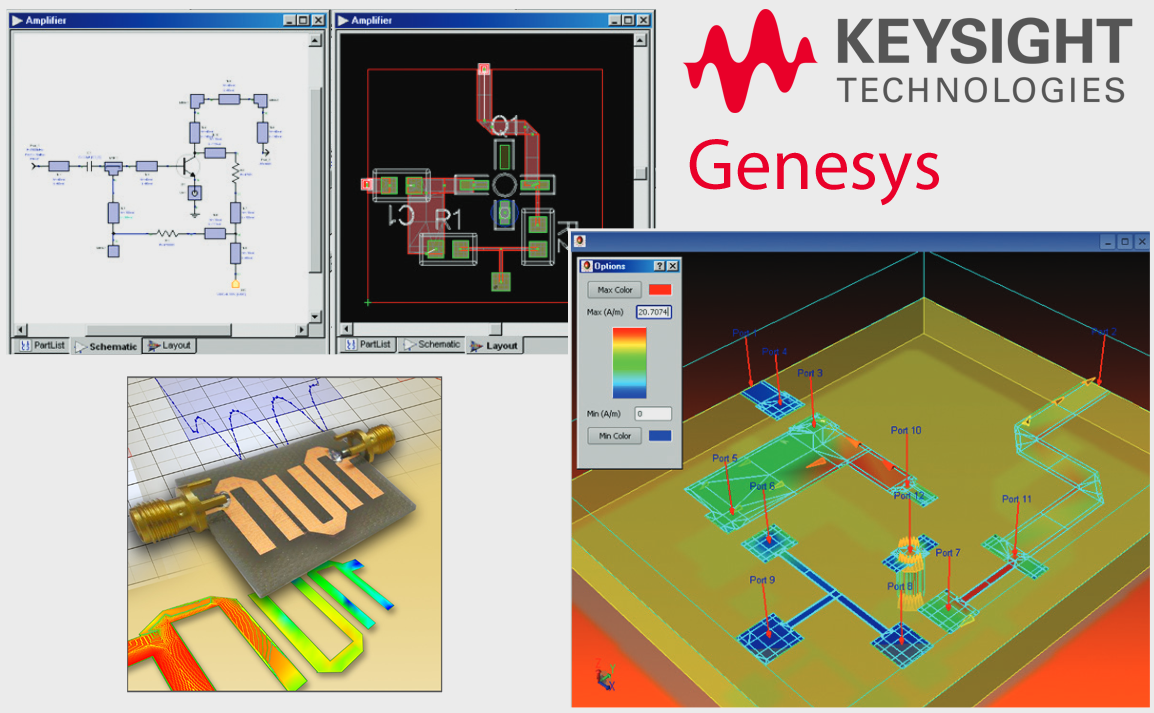
Task: Open PartList tab in layout Amplifier window
Action: 368,344
